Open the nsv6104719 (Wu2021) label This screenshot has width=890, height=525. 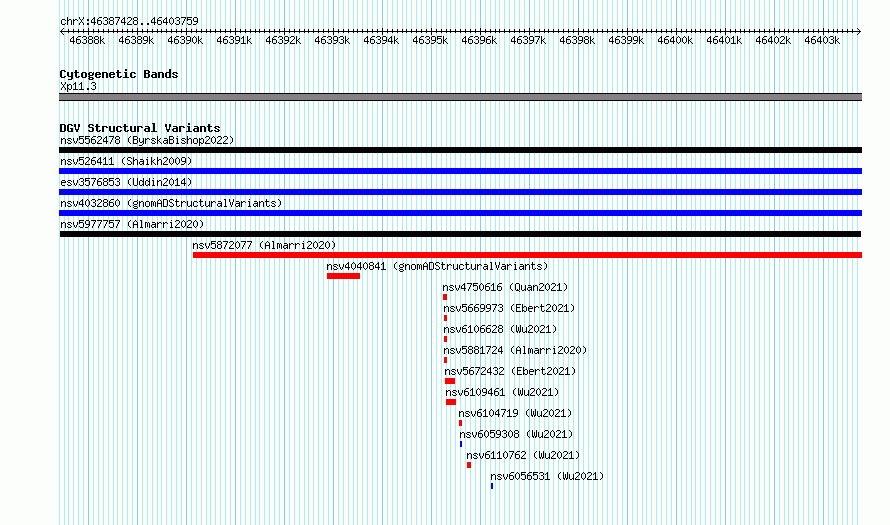click(x=515, y=413)
